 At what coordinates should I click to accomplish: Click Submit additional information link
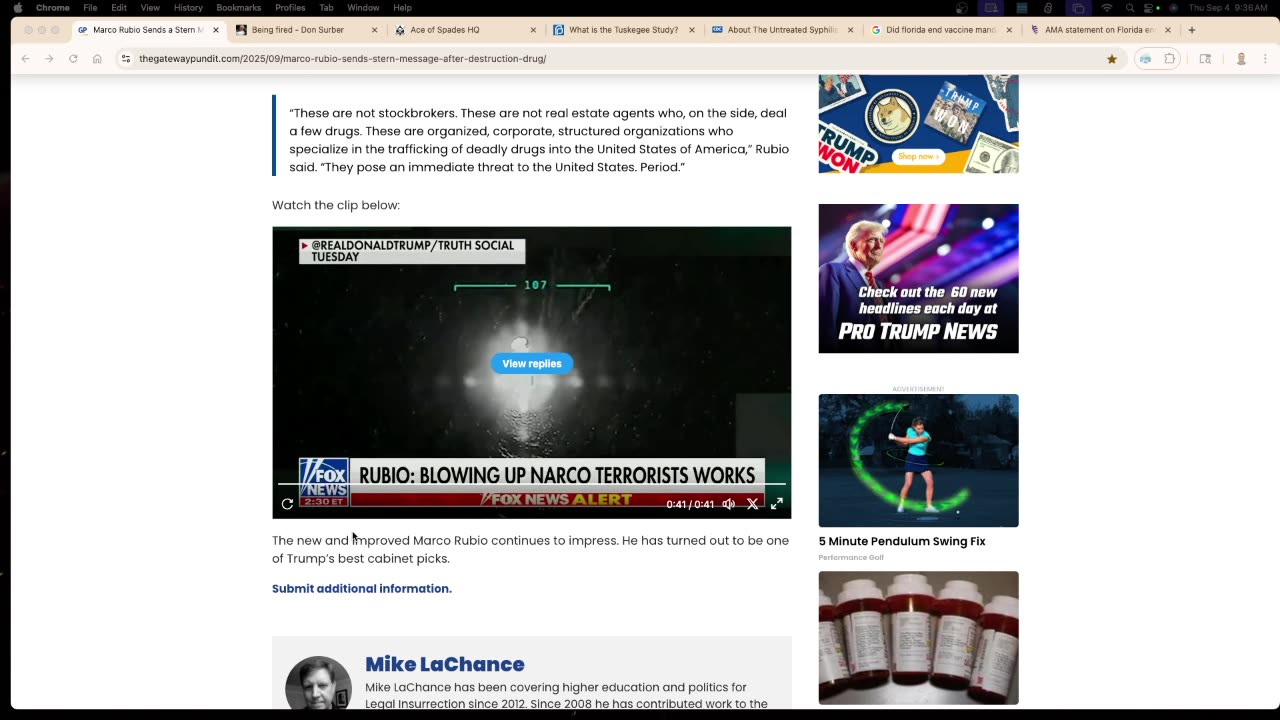click(362, 588)
